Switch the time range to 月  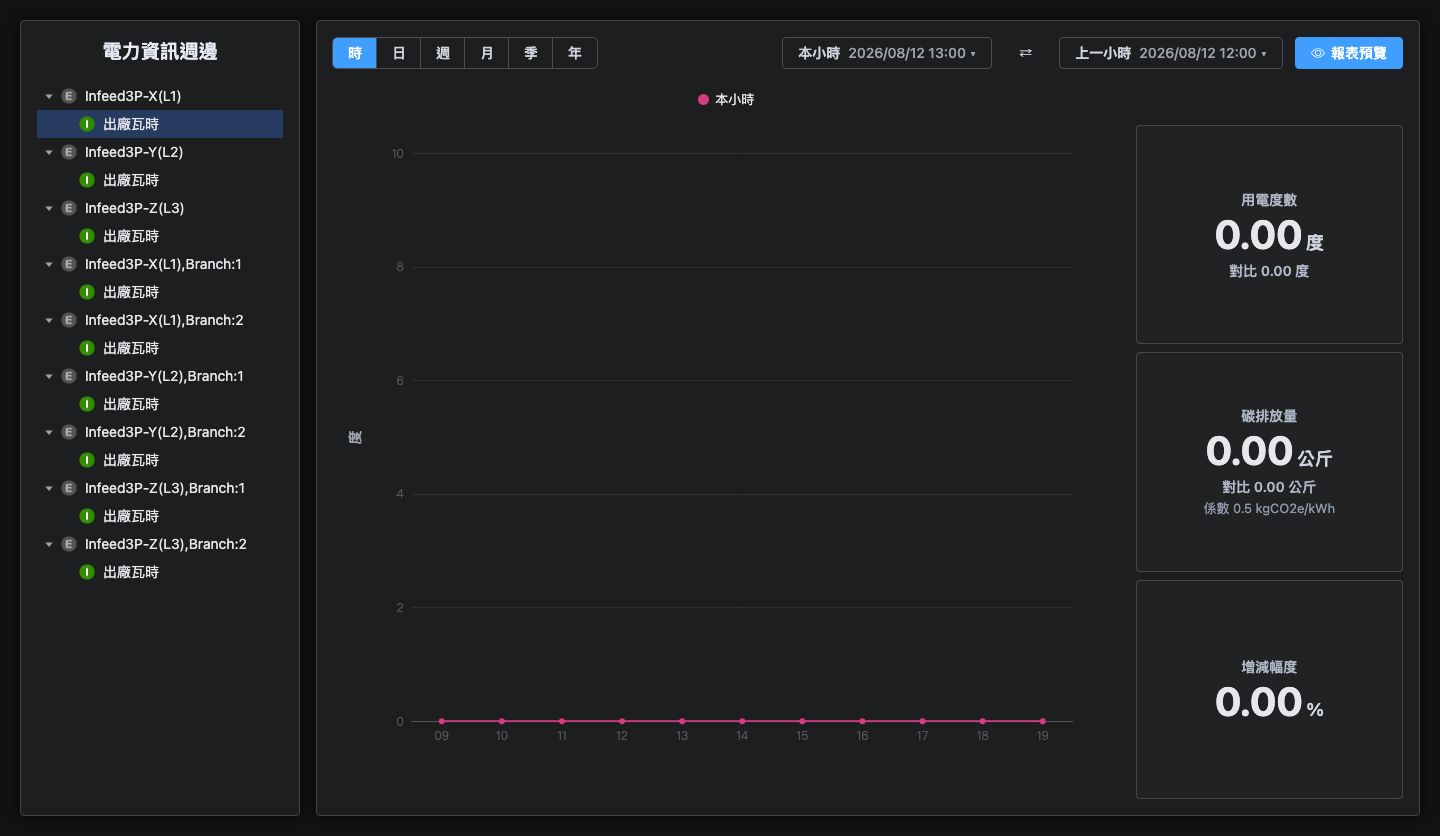click(487, 53)
